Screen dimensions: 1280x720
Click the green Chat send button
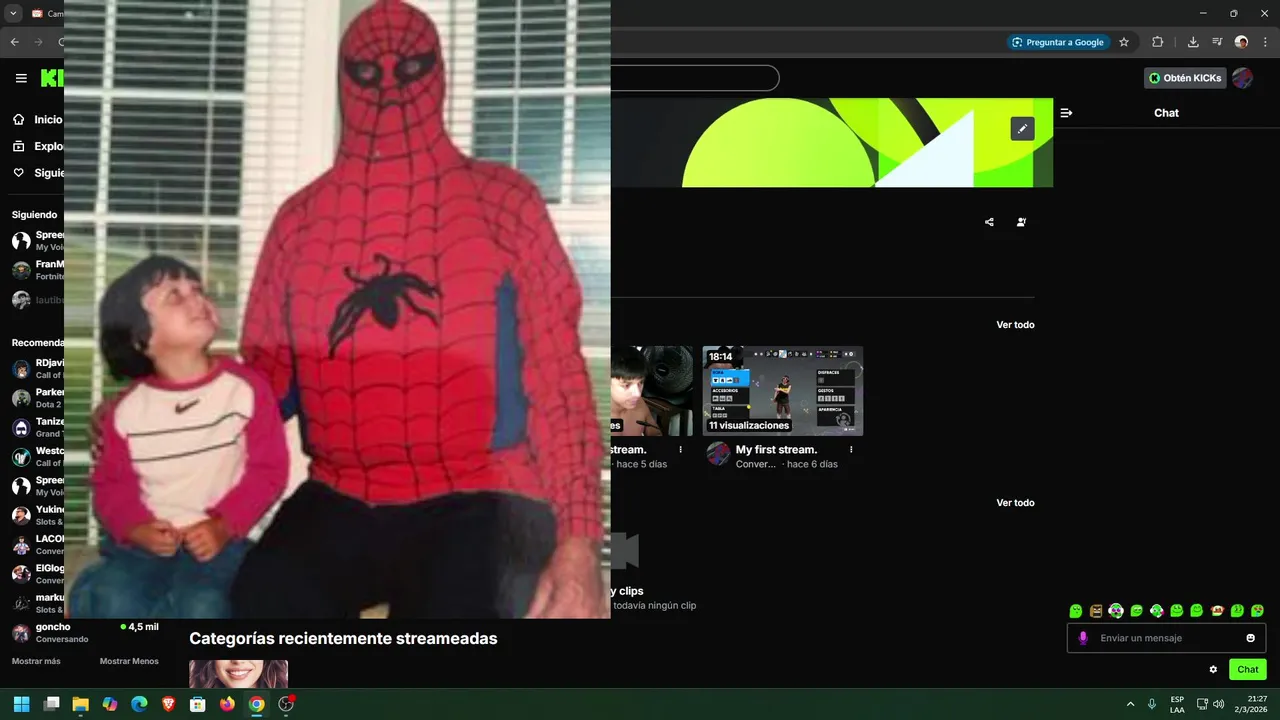click(x=1247, y=670)
